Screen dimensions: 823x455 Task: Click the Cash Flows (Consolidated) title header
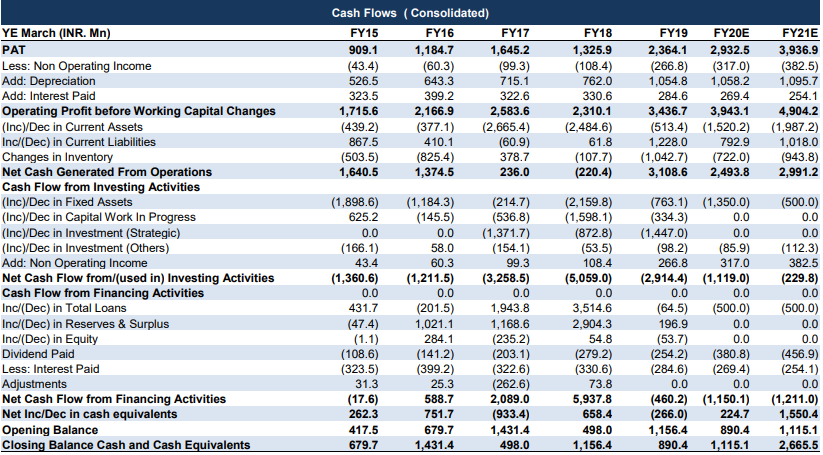pos(410,13)
